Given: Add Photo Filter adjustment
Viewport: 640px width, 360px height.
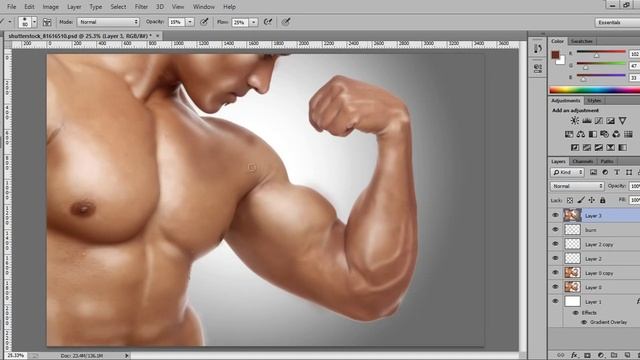Looking at the screenshot, I should [604, 134].
